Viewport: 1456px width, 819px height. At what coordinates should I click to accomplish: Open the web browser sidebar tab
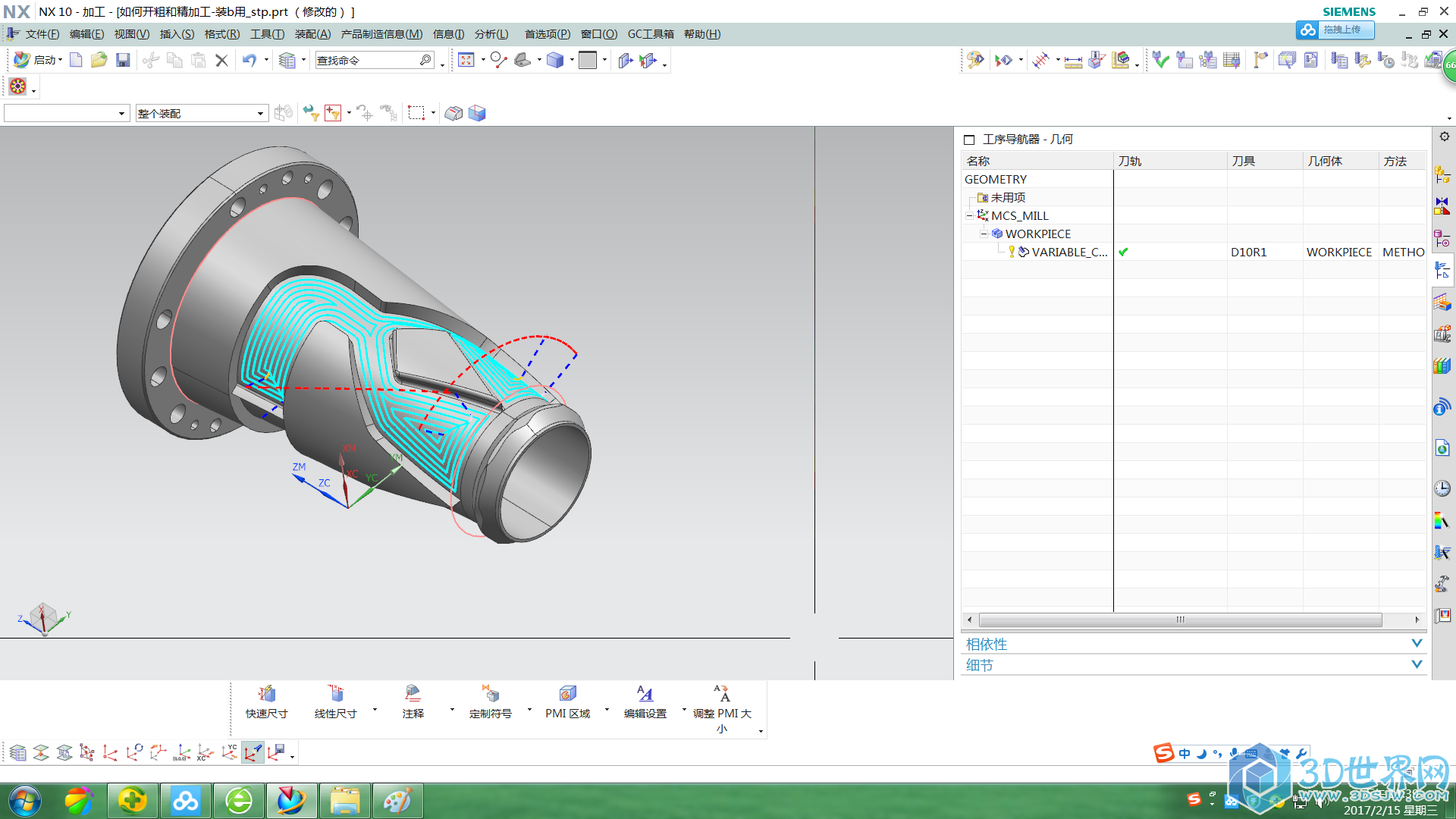click(x=1442, y=449)
